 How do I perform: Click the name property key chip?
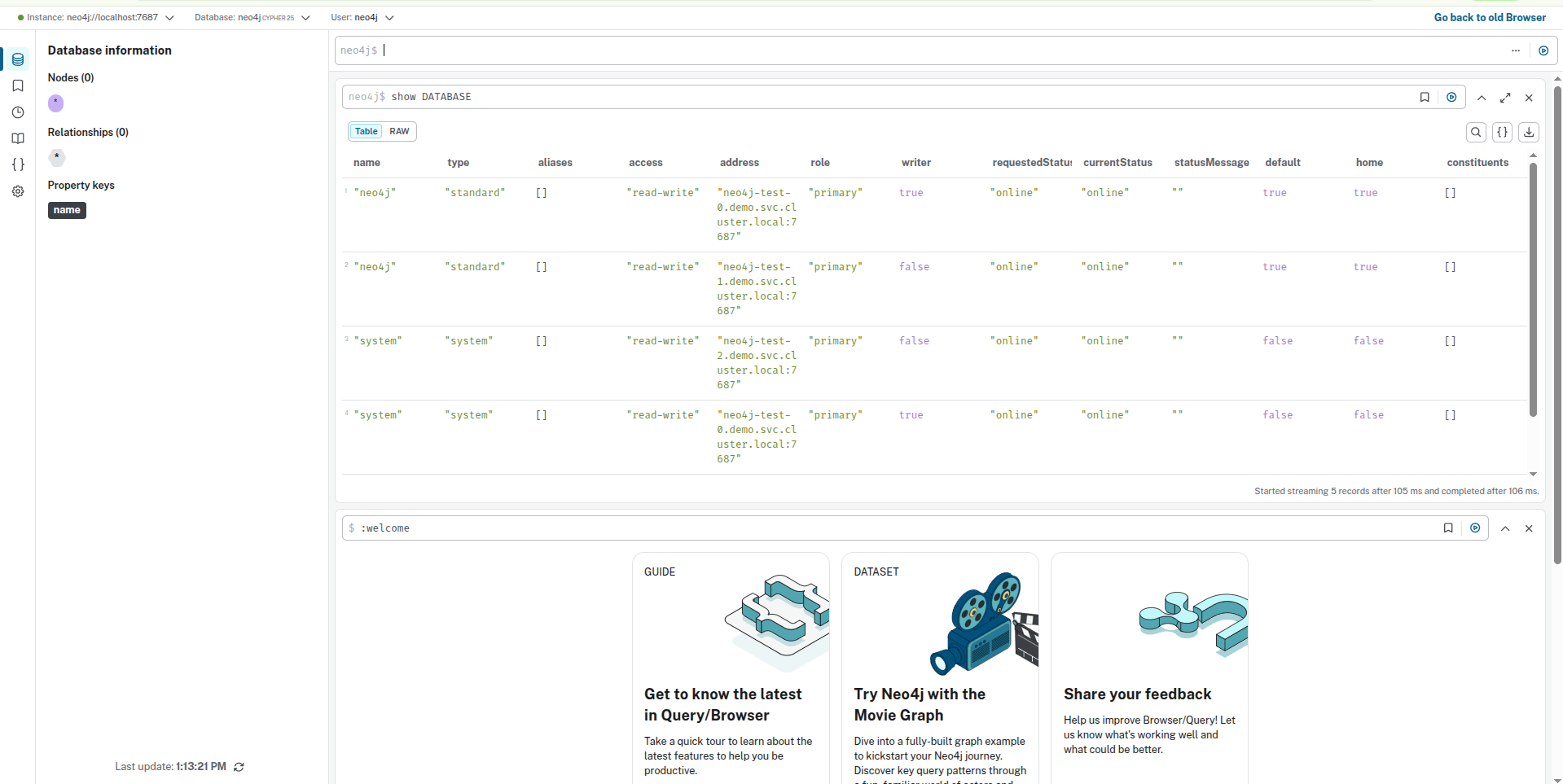[67, 210]
